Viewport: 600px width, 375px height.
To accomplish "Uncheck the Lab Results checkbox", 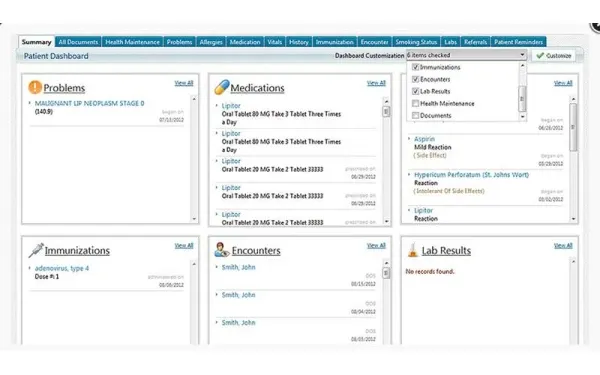I will click(415, 91).
